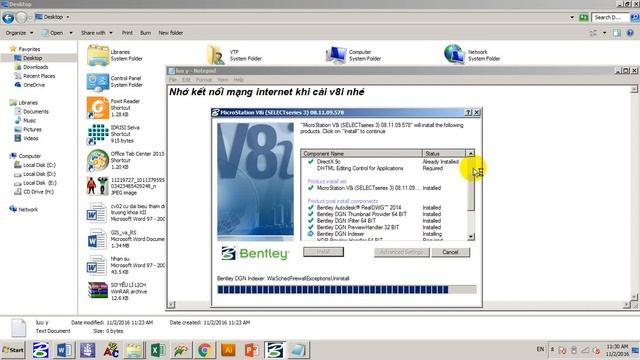Click Chrome icon in taskbar
The image size is (640, 360).
pyautogui.click(x=204, y=350)
